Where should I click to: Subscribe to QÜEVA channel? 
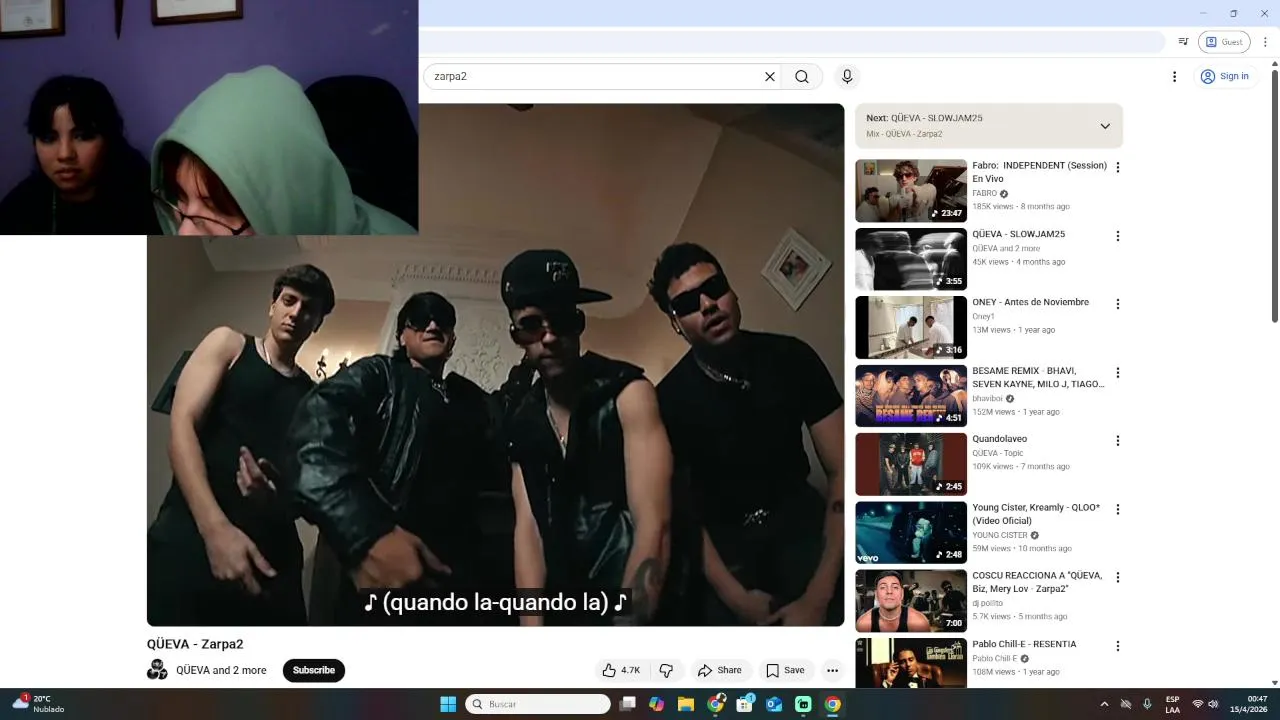point(314,670)
